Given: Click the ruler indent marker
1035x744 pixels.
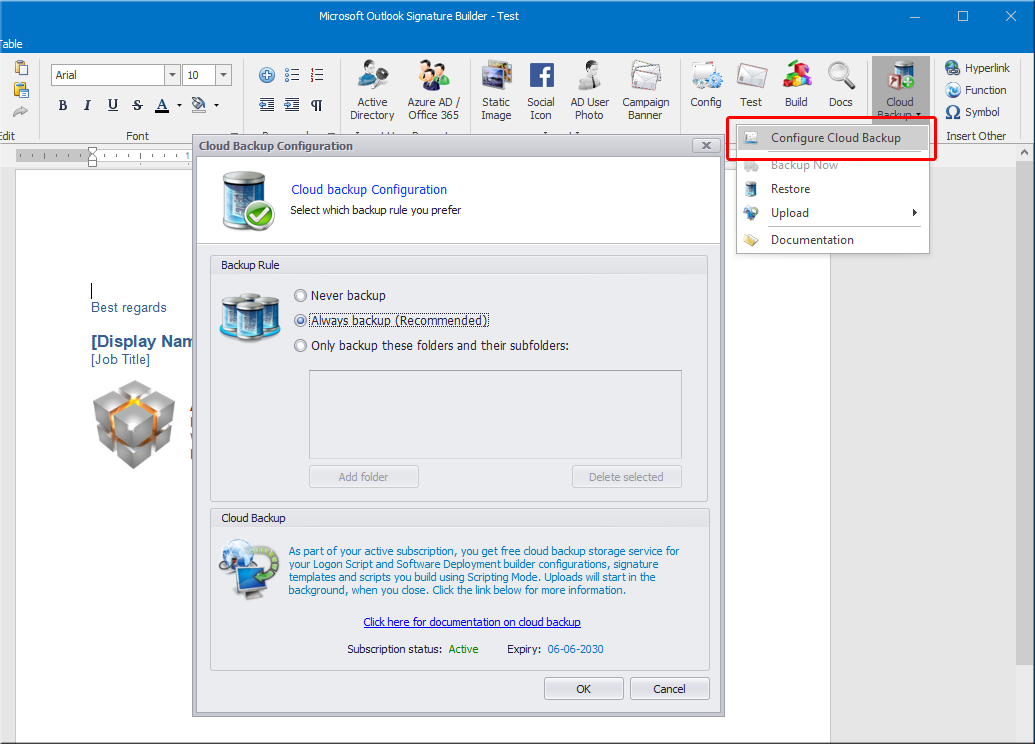Looking at the screenshot, I should point(92,156).
